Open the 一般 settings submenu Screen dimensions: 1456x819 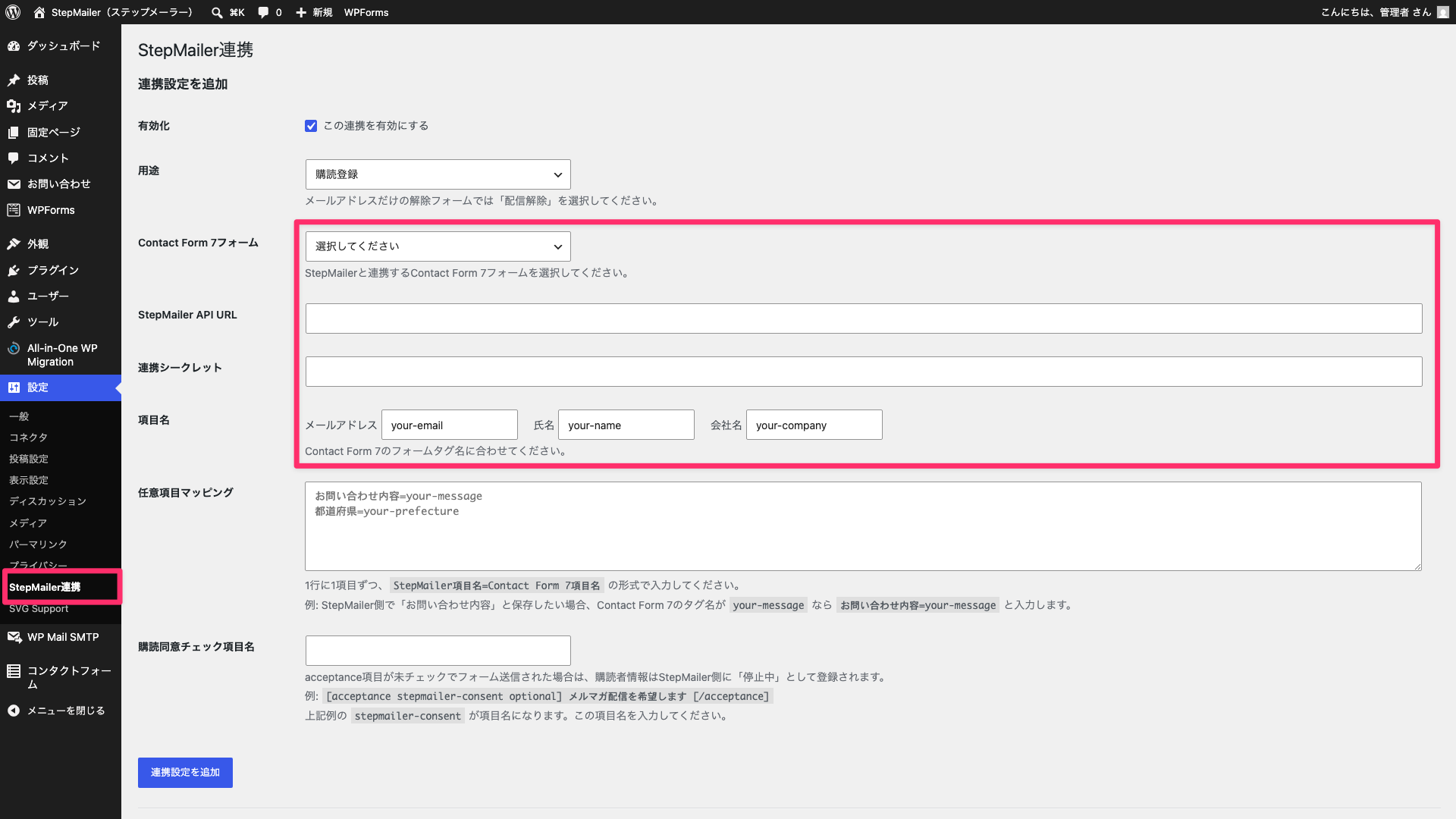point(19,416)
